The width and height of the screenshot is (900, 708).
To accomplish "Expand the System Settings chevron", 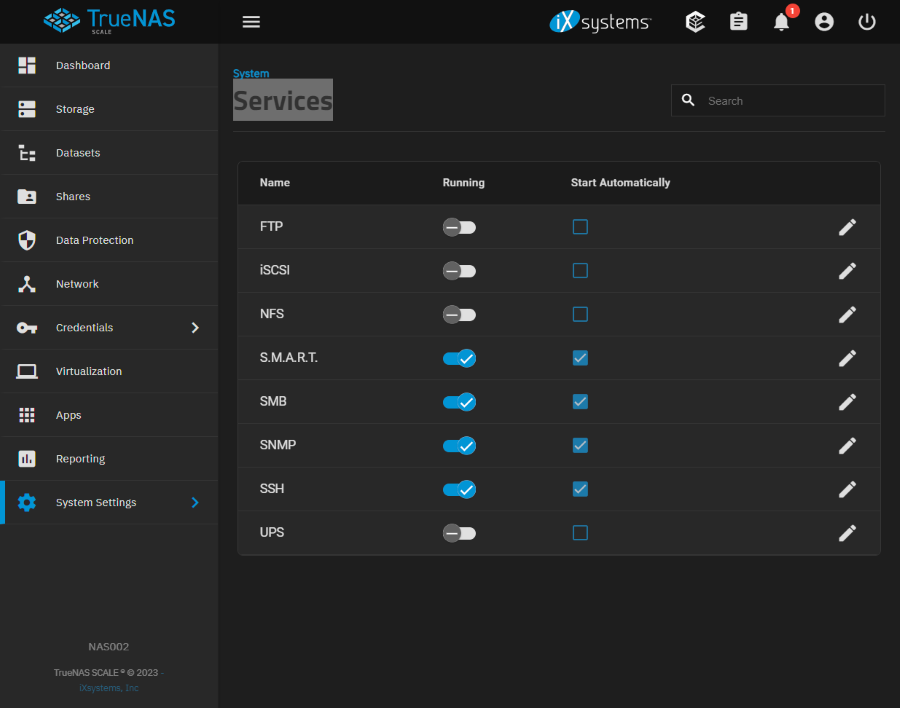I will [x=195, y=503].
